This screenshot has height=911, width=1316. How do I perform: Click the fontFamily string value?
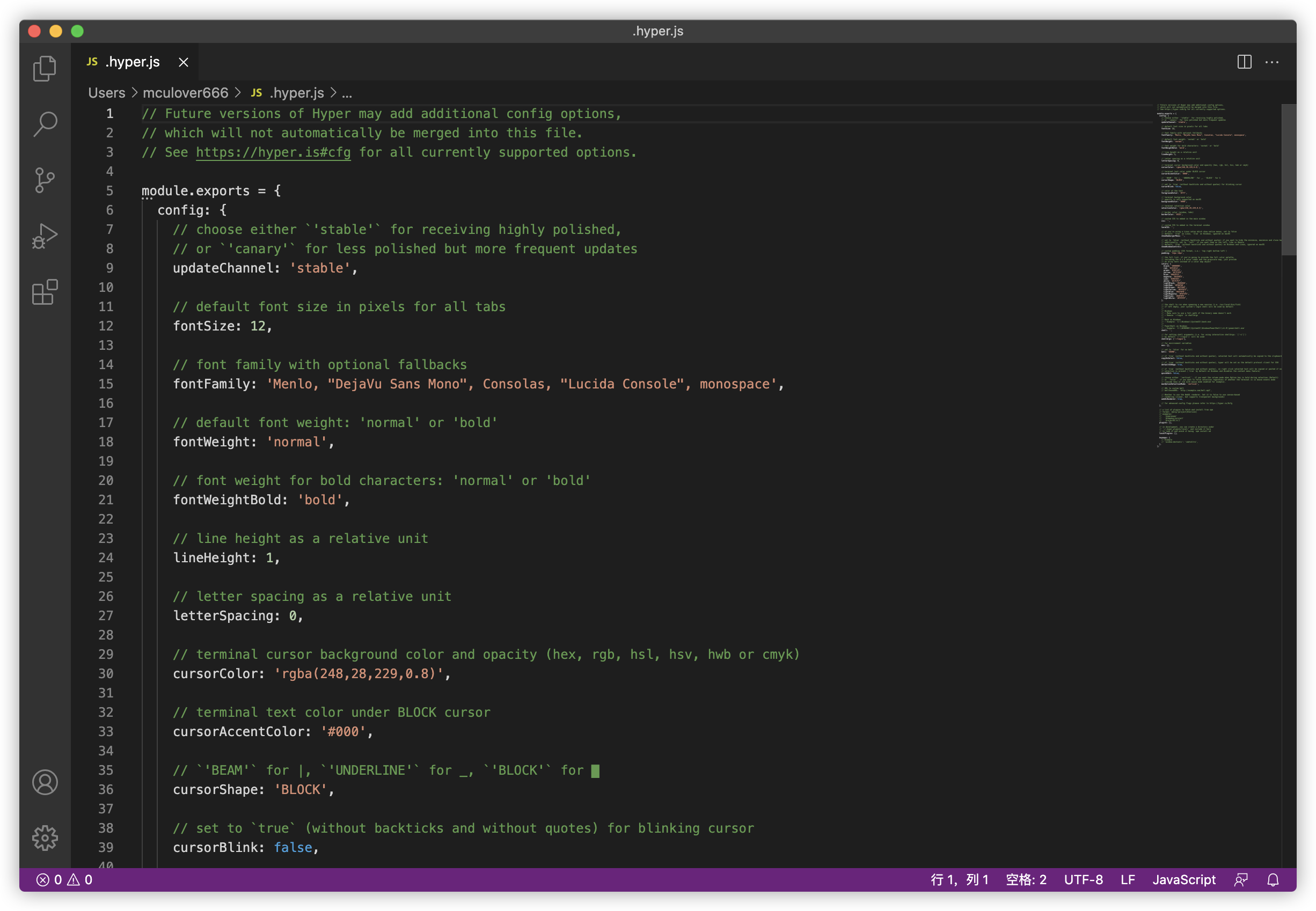pyautogui.click(x=521, y=384)
